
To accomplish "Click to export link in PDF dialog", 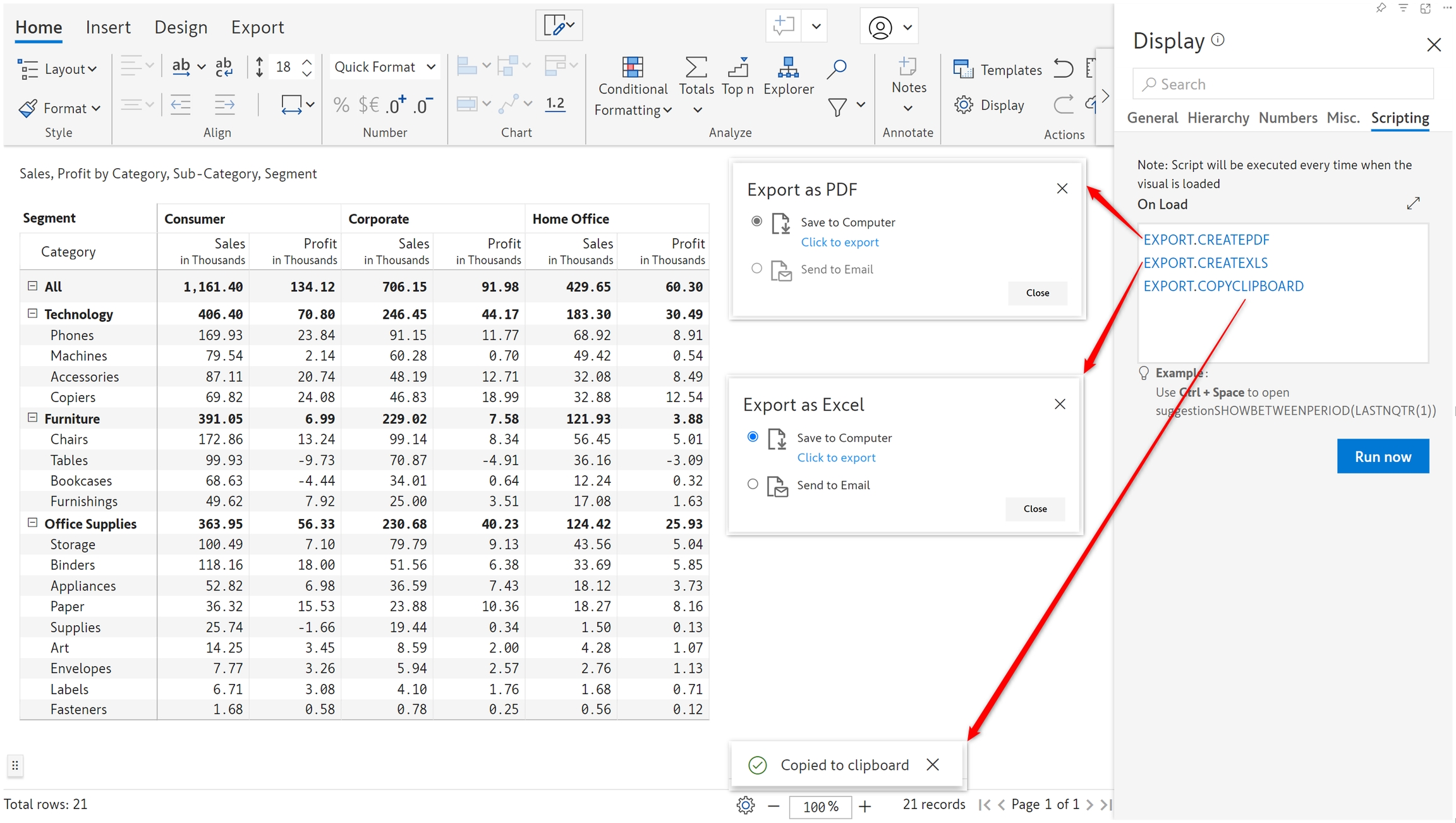I will click(x=839, y=242).
